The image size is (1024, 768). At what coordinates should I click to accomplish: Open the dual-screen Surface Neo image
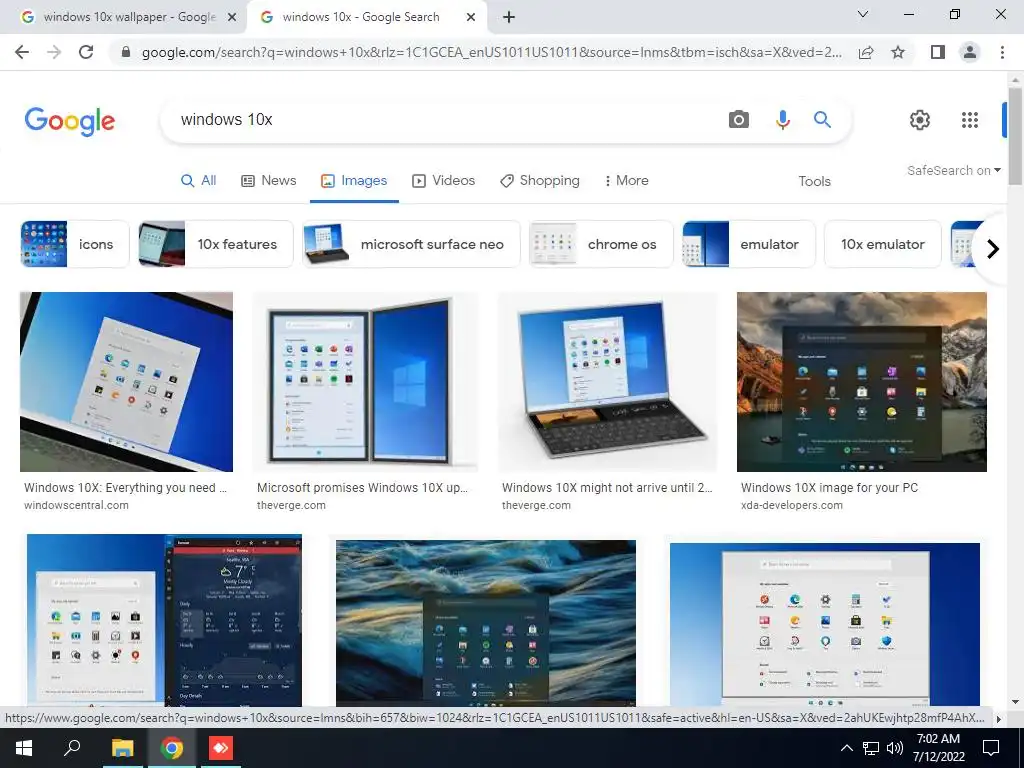364,381
